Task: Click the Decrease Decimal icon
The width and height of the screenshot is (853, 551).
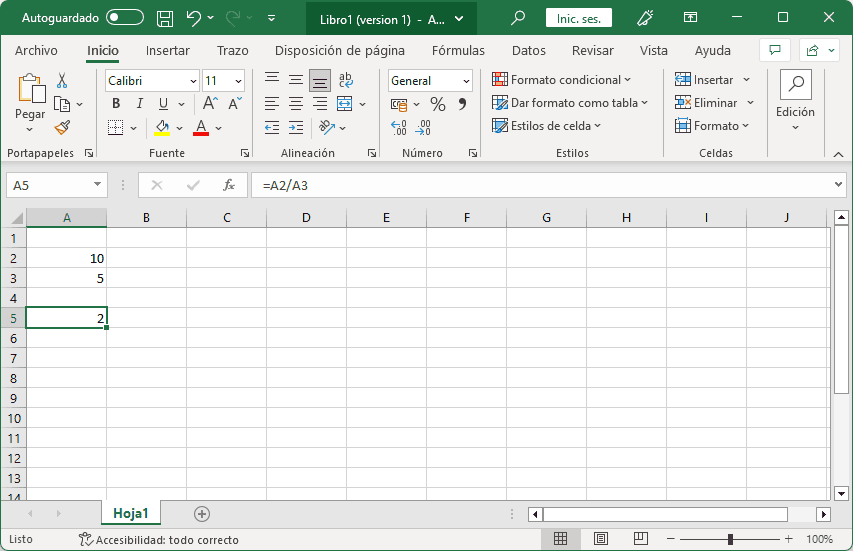Action: (x=423, y=128)
